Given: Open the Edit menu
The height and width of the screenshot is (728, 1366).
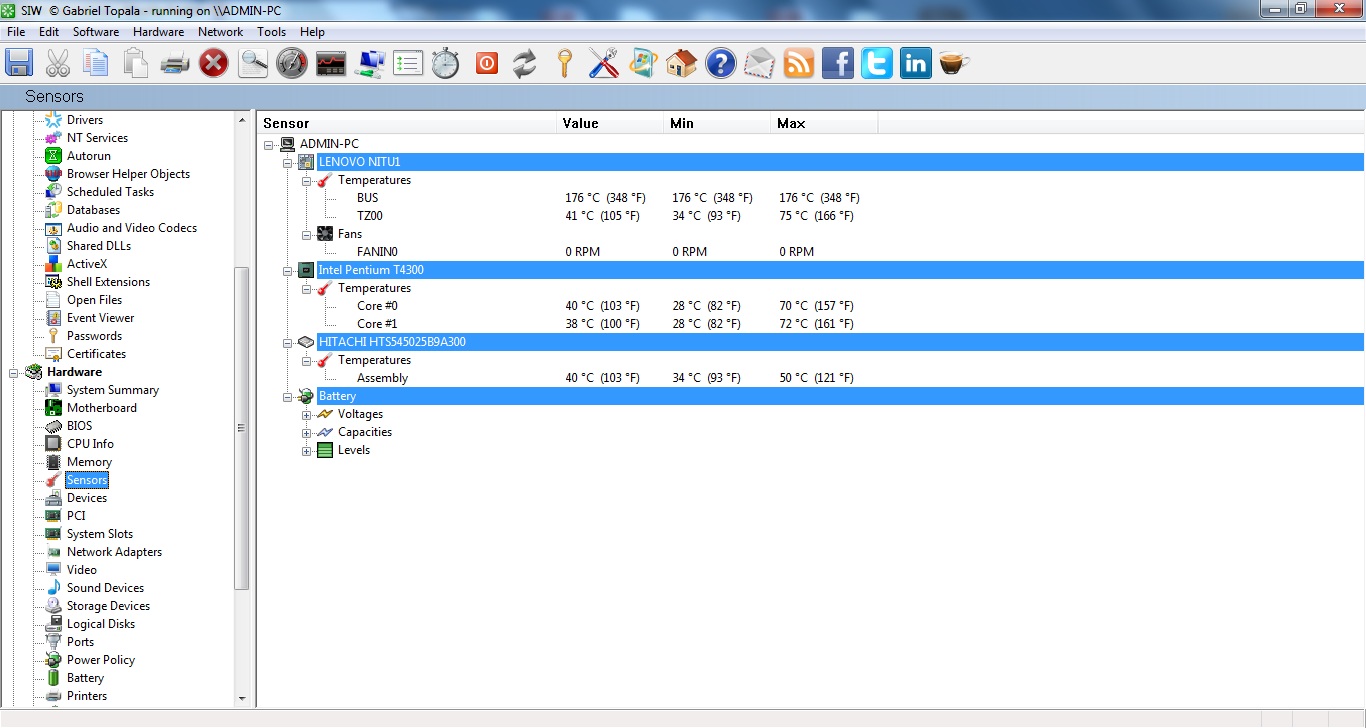Looking at the screenshot, I should 49,32.
